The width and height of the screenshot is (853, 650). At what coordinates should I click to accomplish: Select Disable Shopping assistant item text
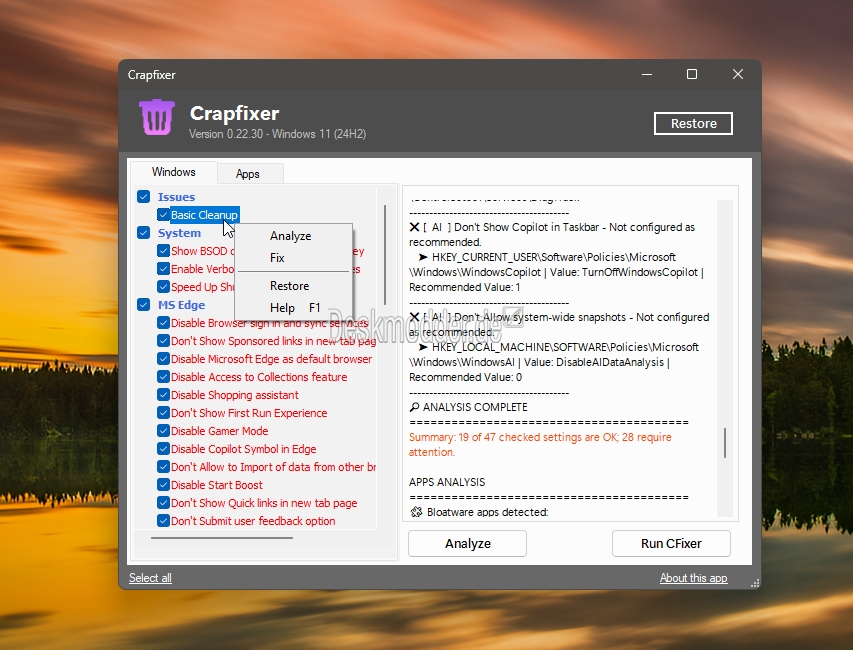(x=235, y=395)
